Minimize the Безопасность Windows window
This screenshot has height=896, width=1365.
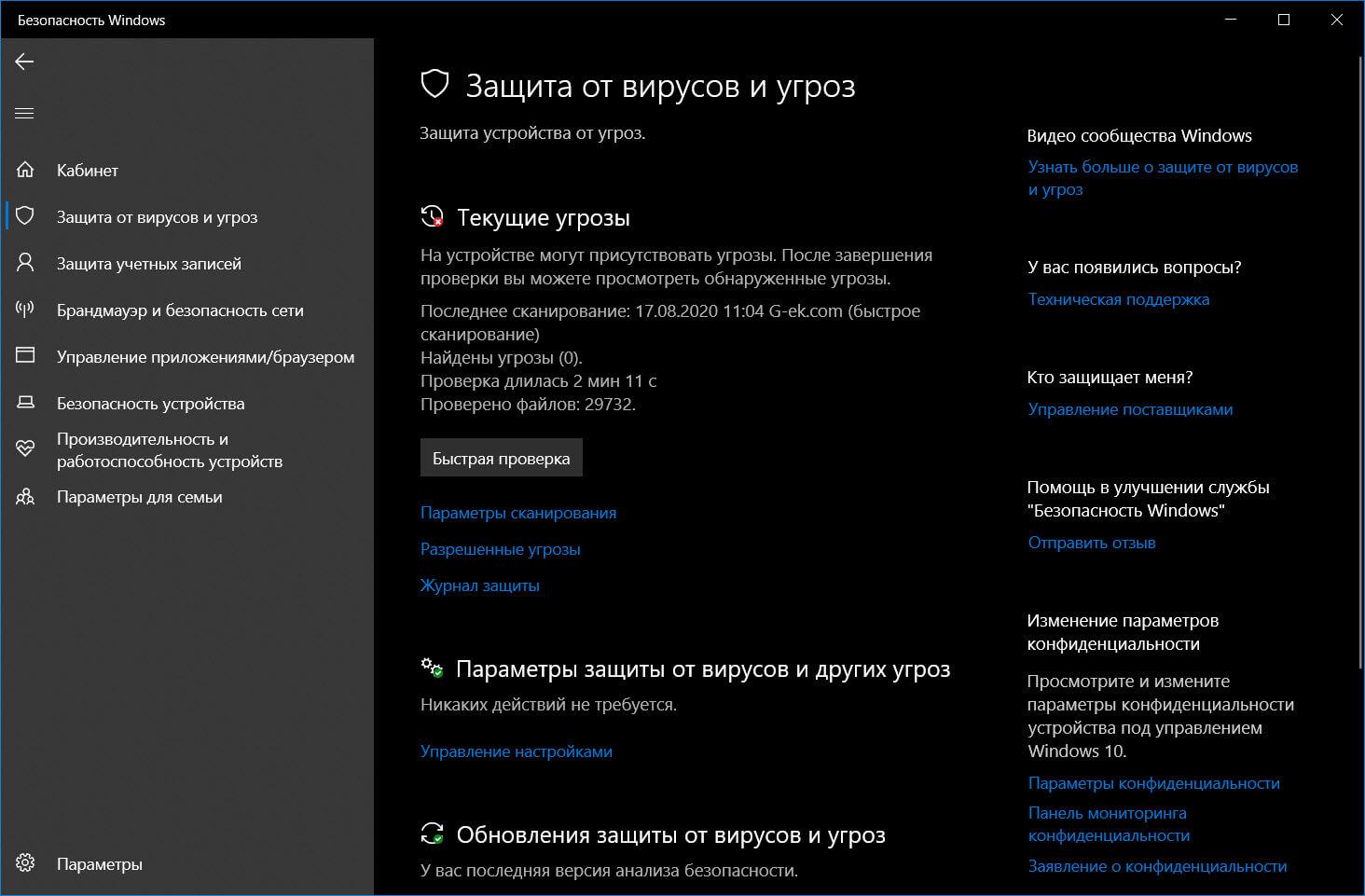tap(1232, 20)
